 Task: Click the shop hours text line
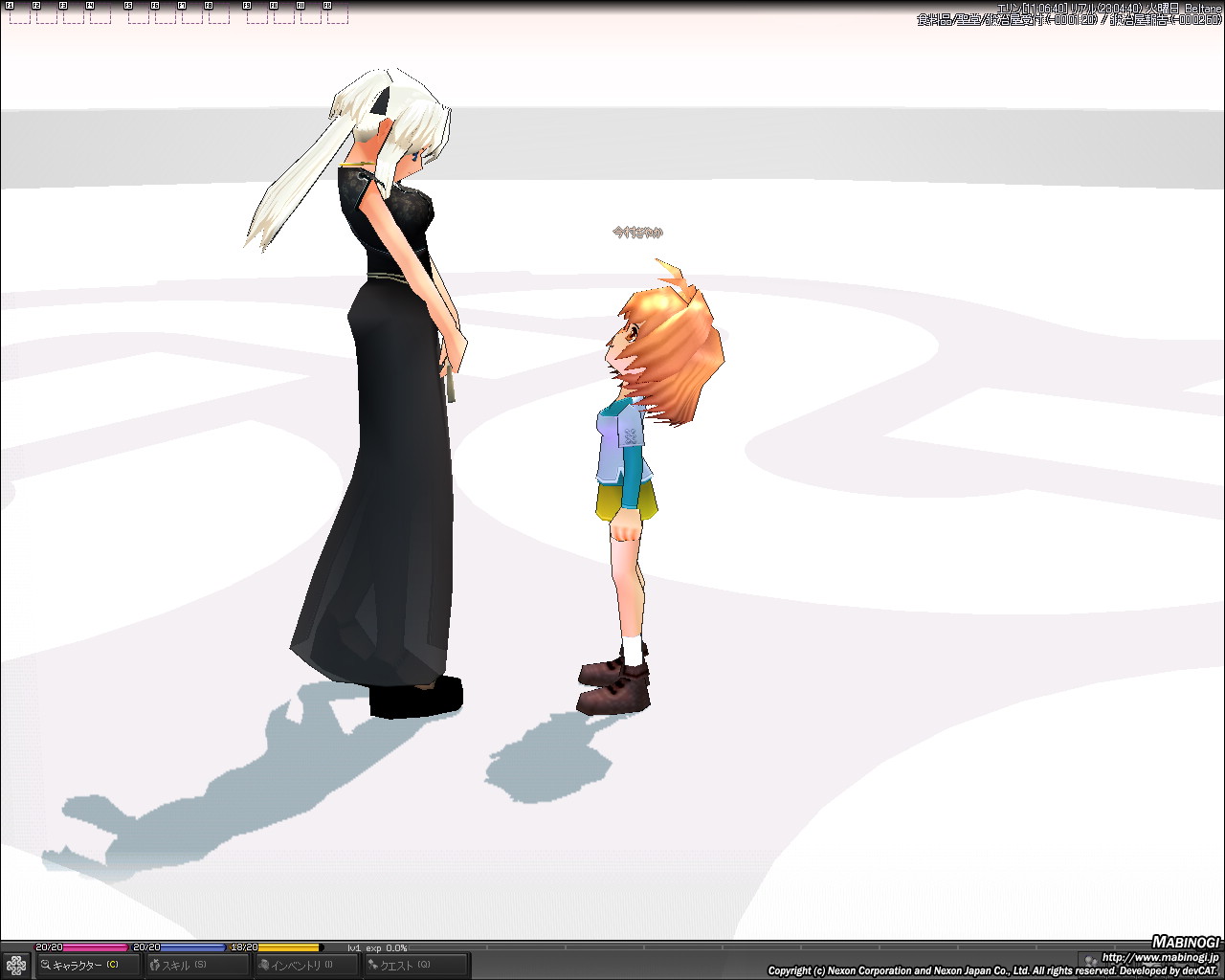coord(1069,20)
